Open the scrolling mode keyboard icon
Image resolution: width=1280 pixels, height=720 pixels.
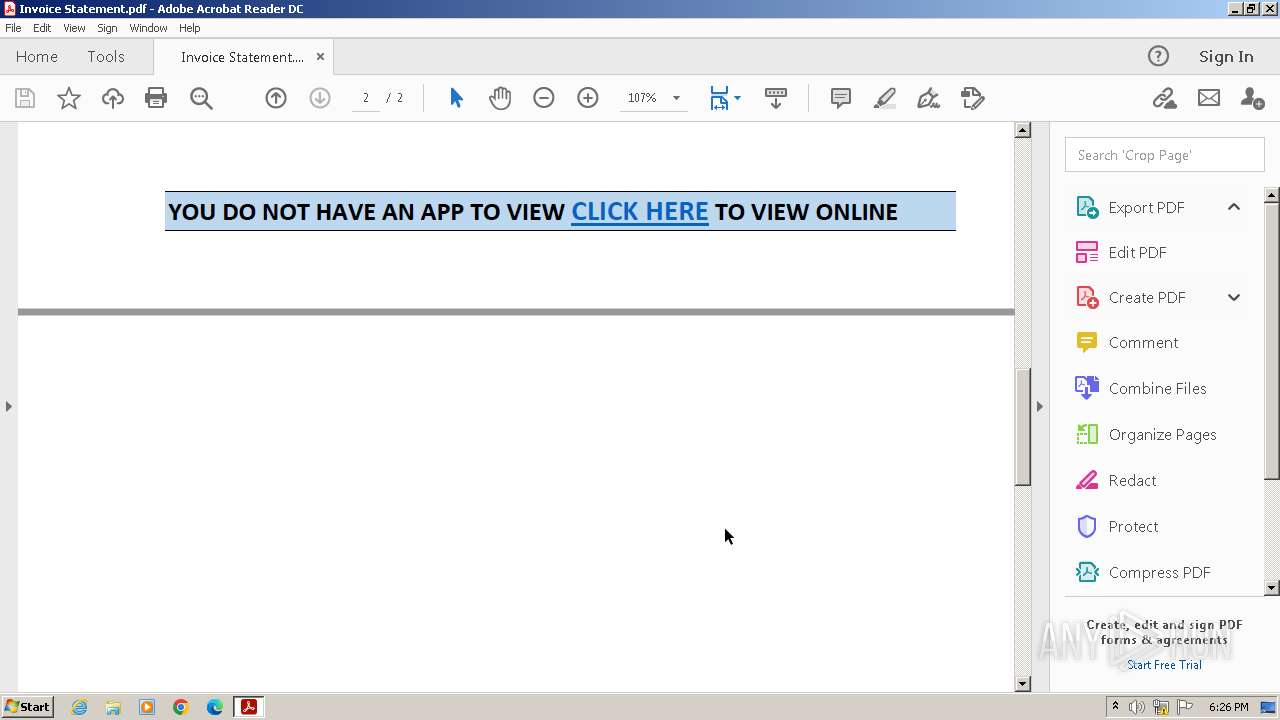pyautogui.click(x=776, y=98)
